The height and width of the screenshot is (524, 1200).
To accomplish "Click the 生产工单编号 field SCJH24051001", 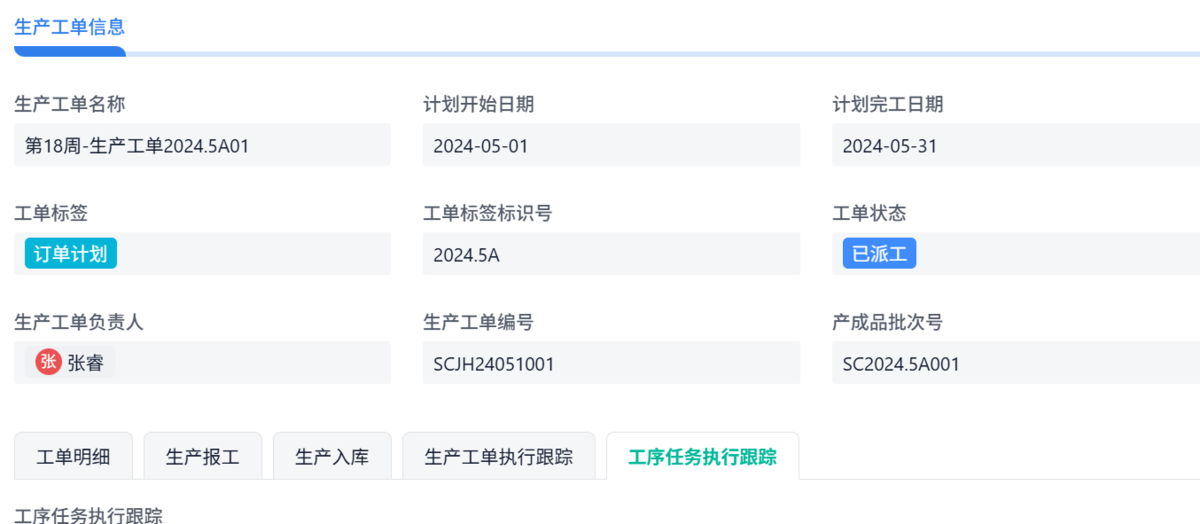I will [x=611, y=363].
